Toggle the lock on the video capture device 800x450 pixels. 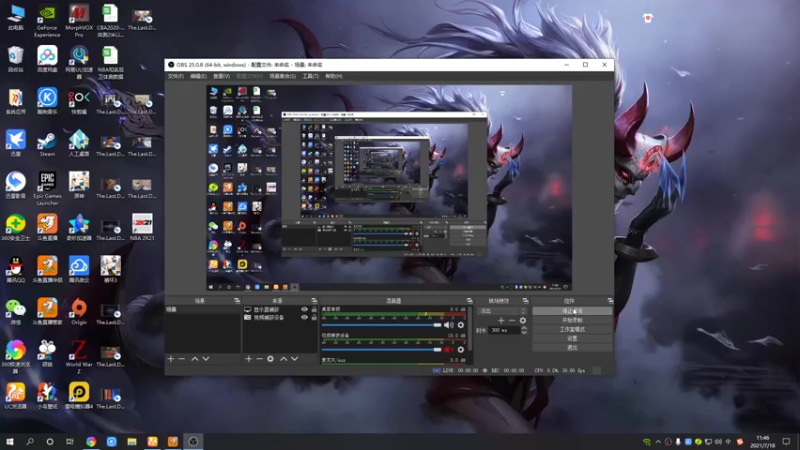(314, 317)
